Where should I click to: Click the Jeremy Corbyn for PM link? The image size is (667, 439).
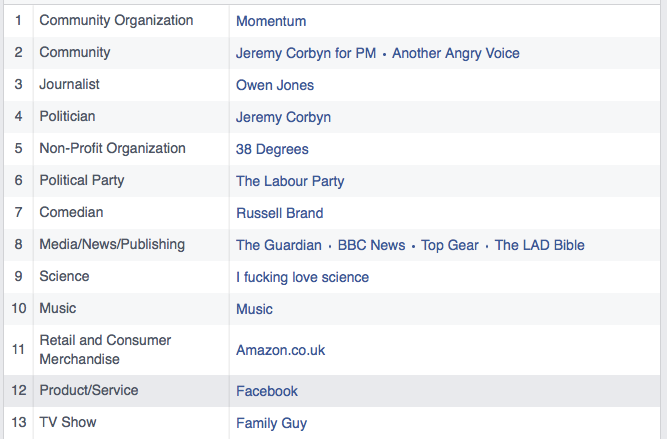click(306, 53)
